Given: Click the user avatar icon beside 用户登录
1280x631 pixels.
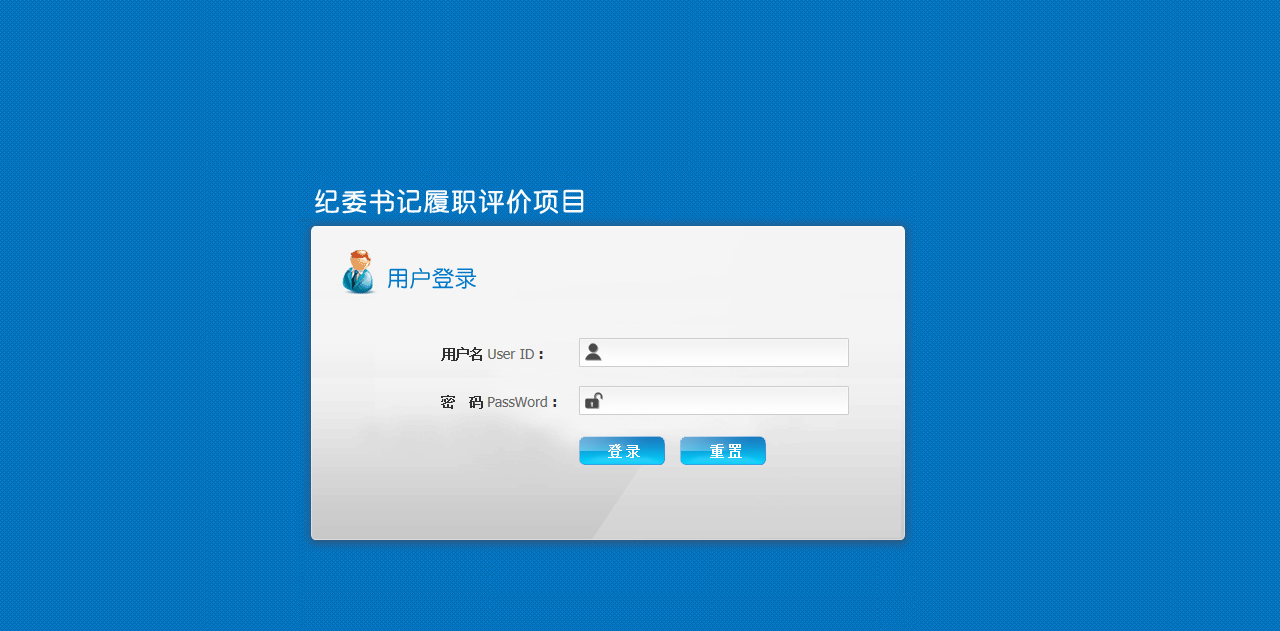Looking at the screenshot, I should [358, 272].
